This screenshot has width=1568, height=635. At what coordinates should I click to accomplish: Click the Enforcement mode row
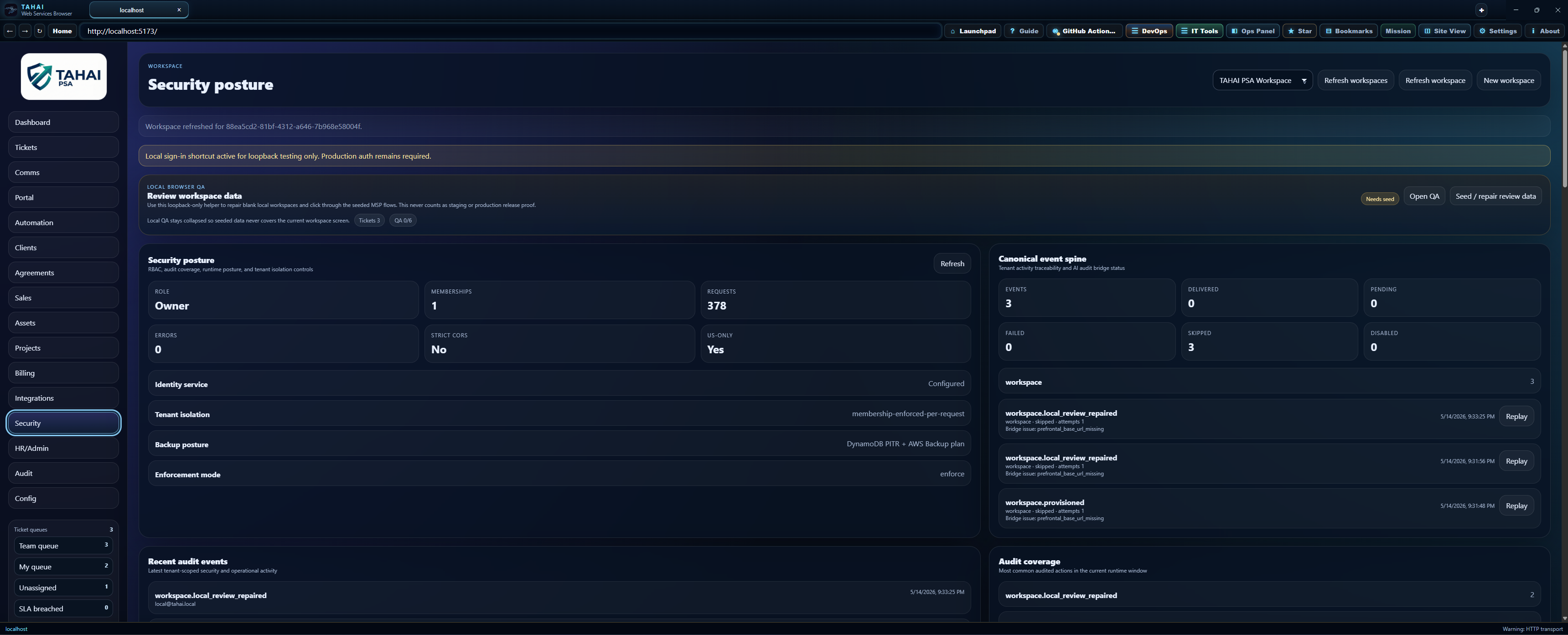[x=559, y=474]
